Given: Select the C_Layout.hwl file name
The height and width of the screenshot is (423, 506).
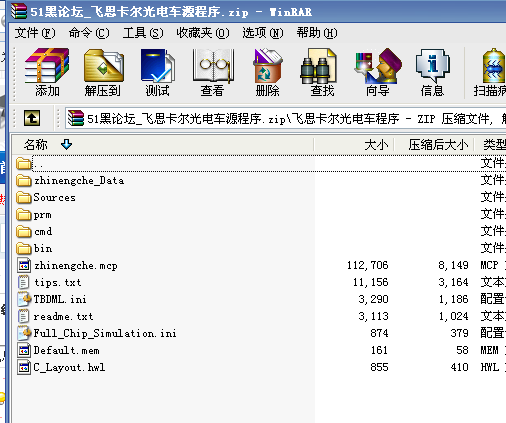Looking at the screenshot, I should [69, 367].
